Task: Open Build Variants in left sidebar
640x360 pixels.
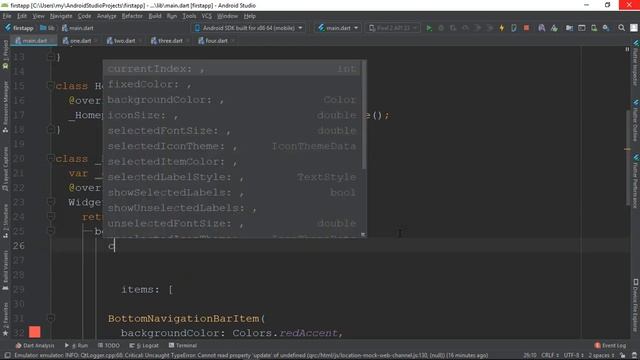Action: coord(5,269)
